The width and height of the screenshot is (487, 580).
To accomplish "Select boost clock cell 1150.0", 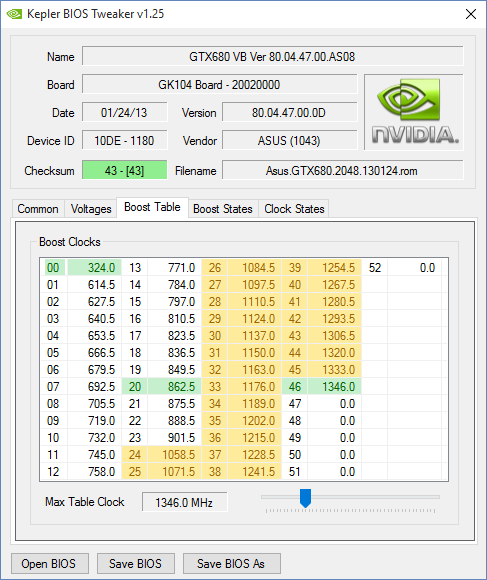I will (x=255, y=353).
